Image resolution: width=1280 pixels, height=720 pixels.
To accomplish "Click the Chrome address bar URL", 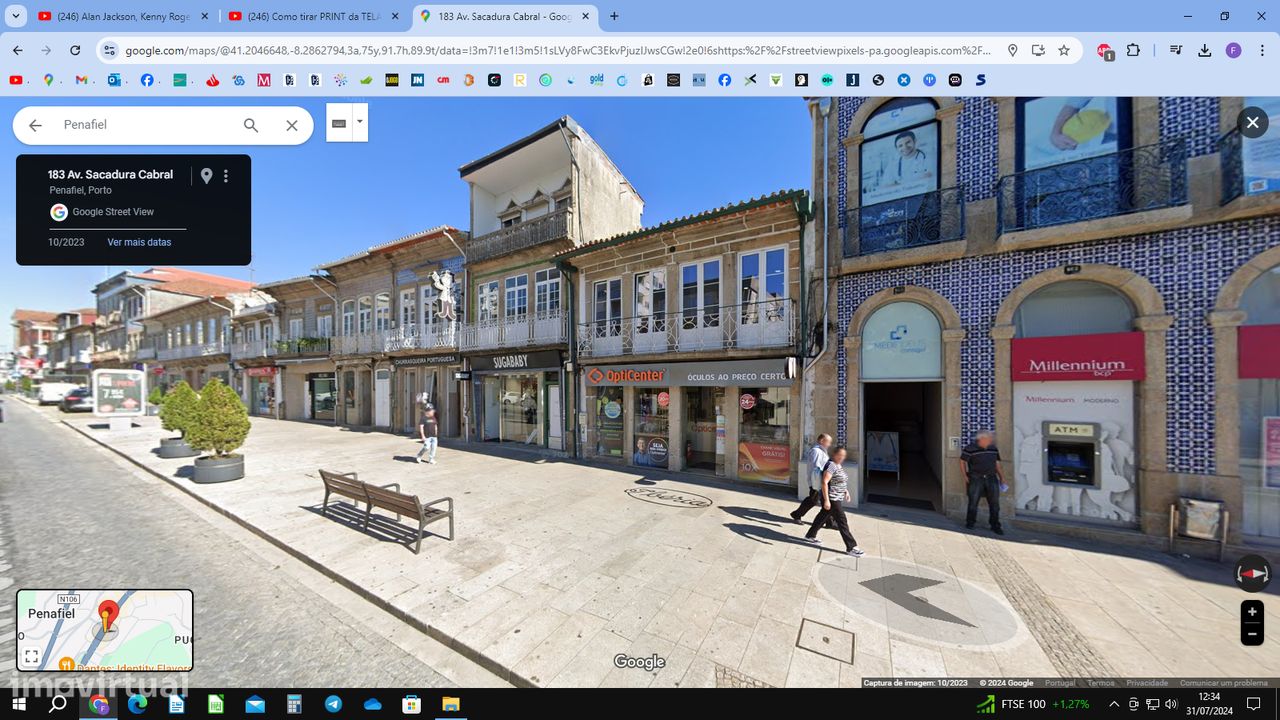I will click(x=557, y=50).
